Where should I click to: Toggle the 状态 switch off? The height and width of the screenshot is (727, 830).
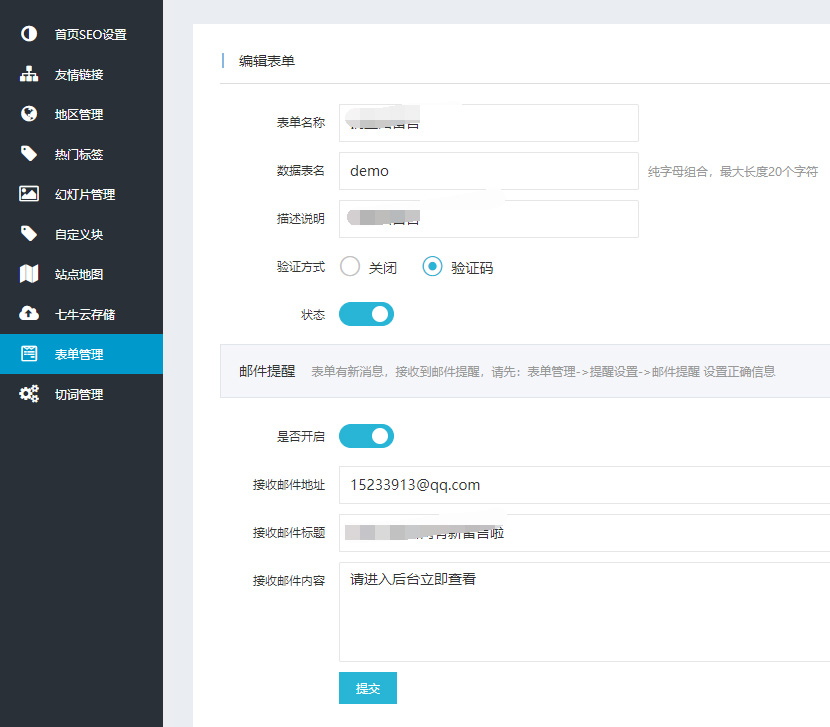pos(366,315)
